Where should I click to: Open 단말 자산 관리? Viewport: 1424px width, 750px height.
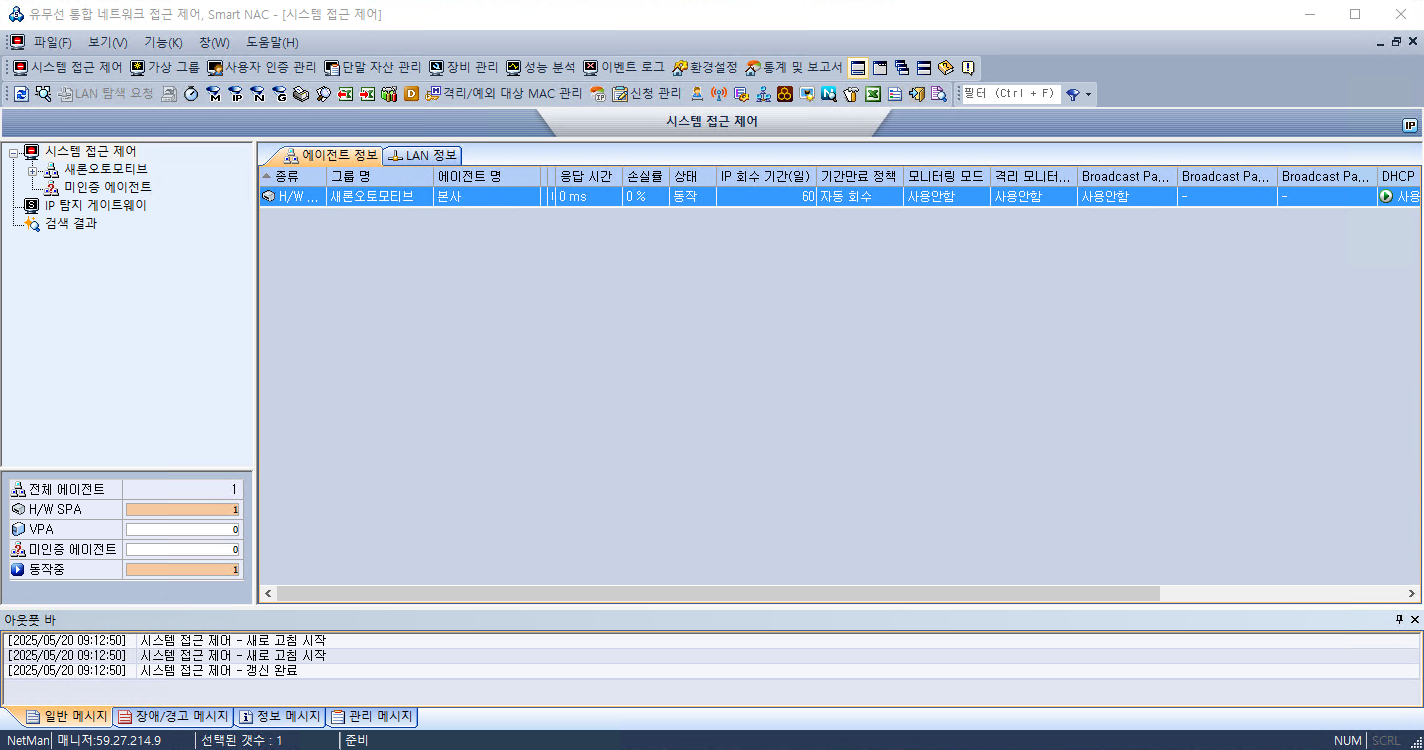click(x=373, y=68)
